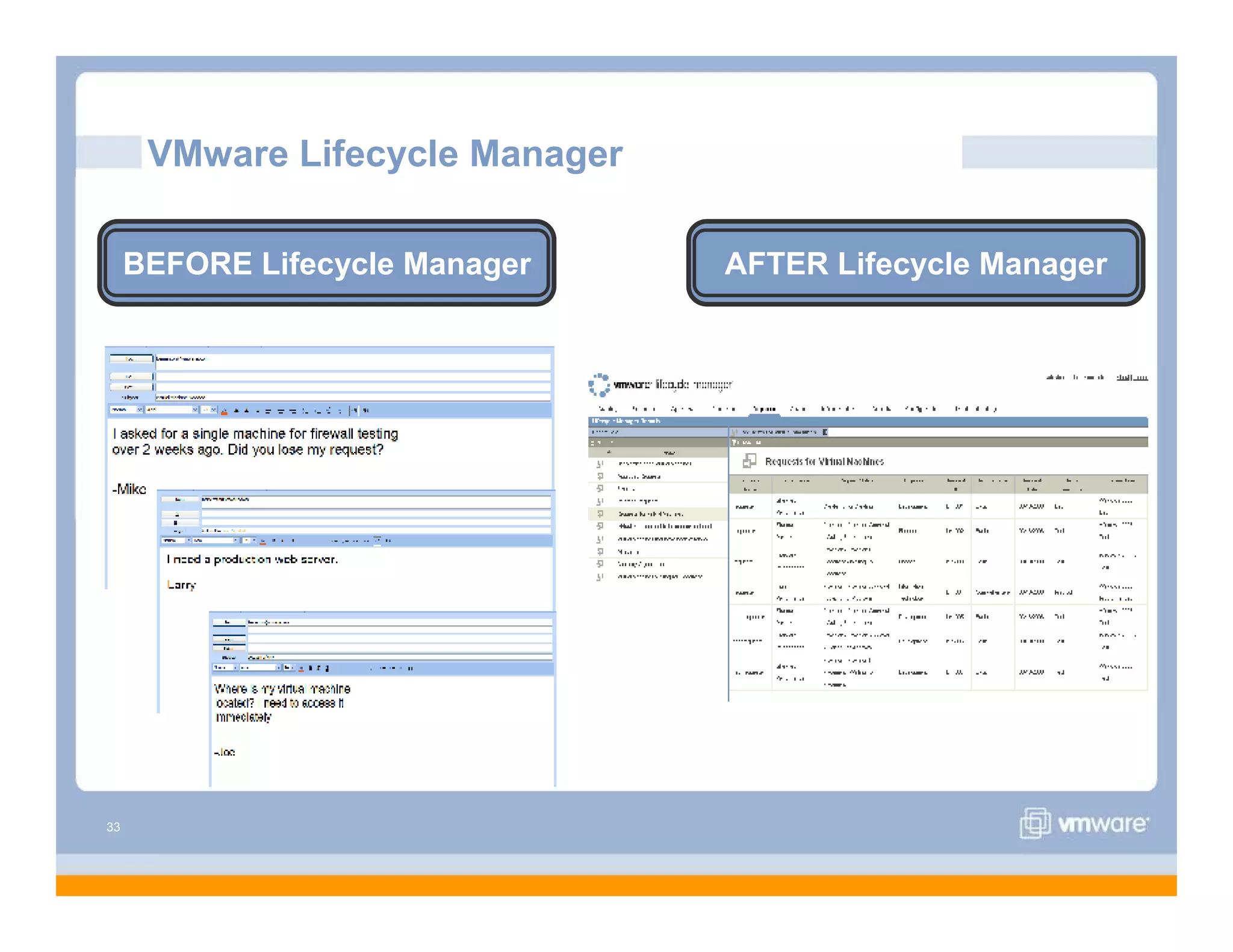Click the To button in Larry's email
This screenshot has height=952, width=1233.
click(179, 499)
